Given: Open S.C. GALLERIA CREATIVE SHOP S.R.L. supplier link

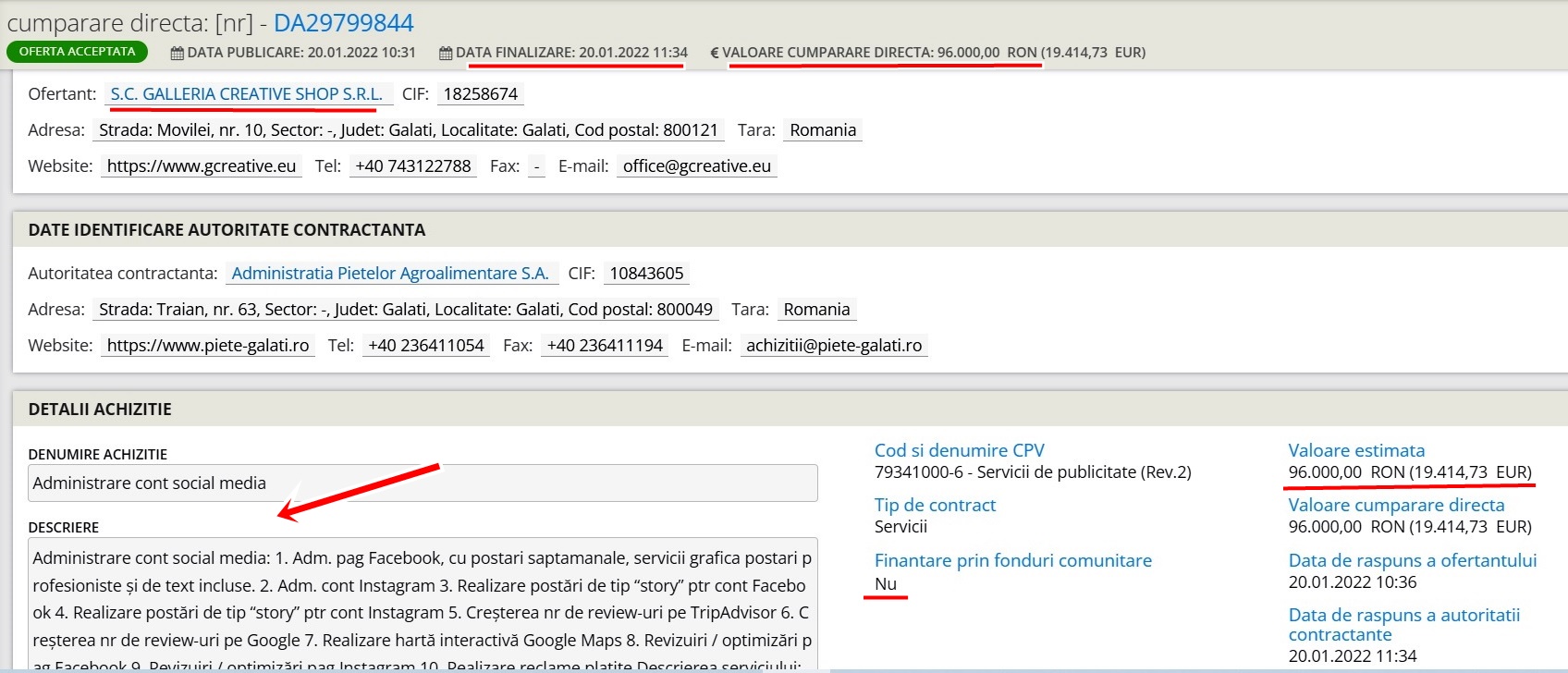Looking at the screenshot, I should (x=246, y=93).
